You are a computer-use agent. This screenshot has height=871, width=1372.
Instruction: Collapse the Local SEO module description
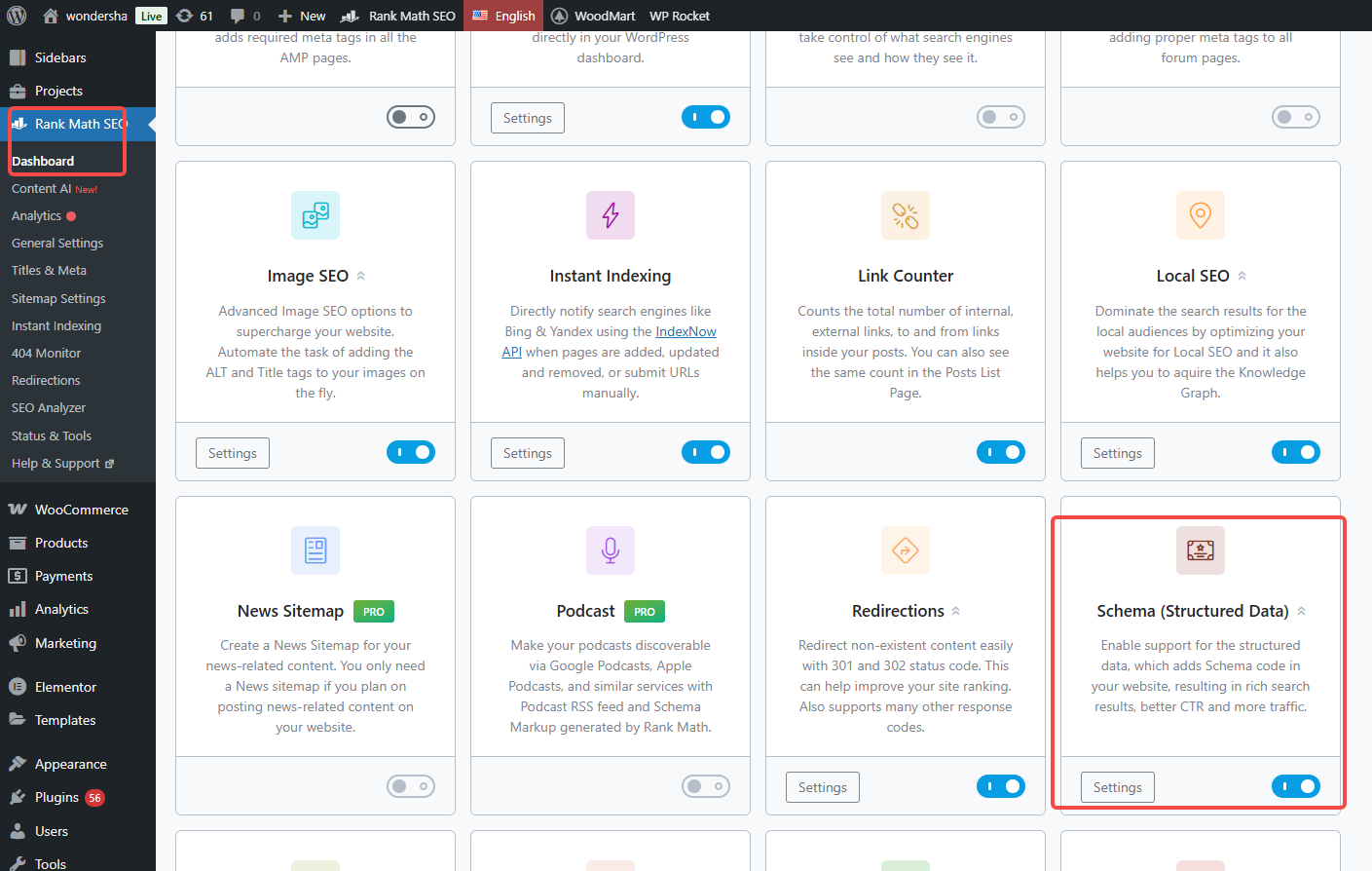click(1242, 275)
